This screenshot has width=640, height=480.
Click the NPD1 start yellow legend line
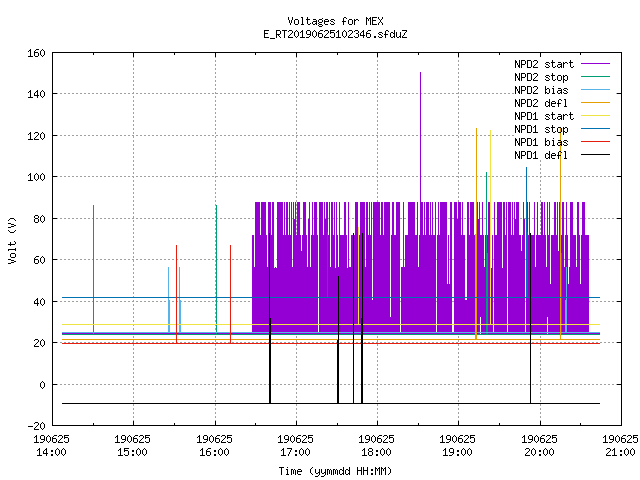[x=595, y=116]
